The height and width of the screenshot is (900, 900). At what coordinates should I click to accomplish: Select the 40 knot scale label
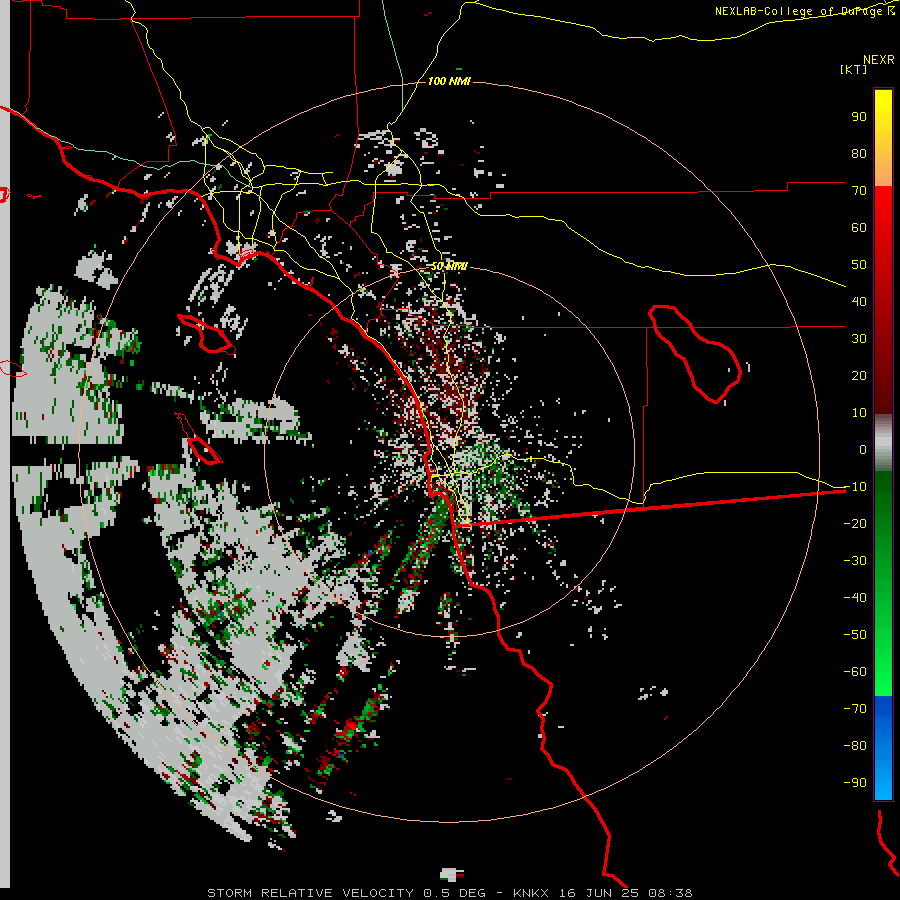(859, 301)
